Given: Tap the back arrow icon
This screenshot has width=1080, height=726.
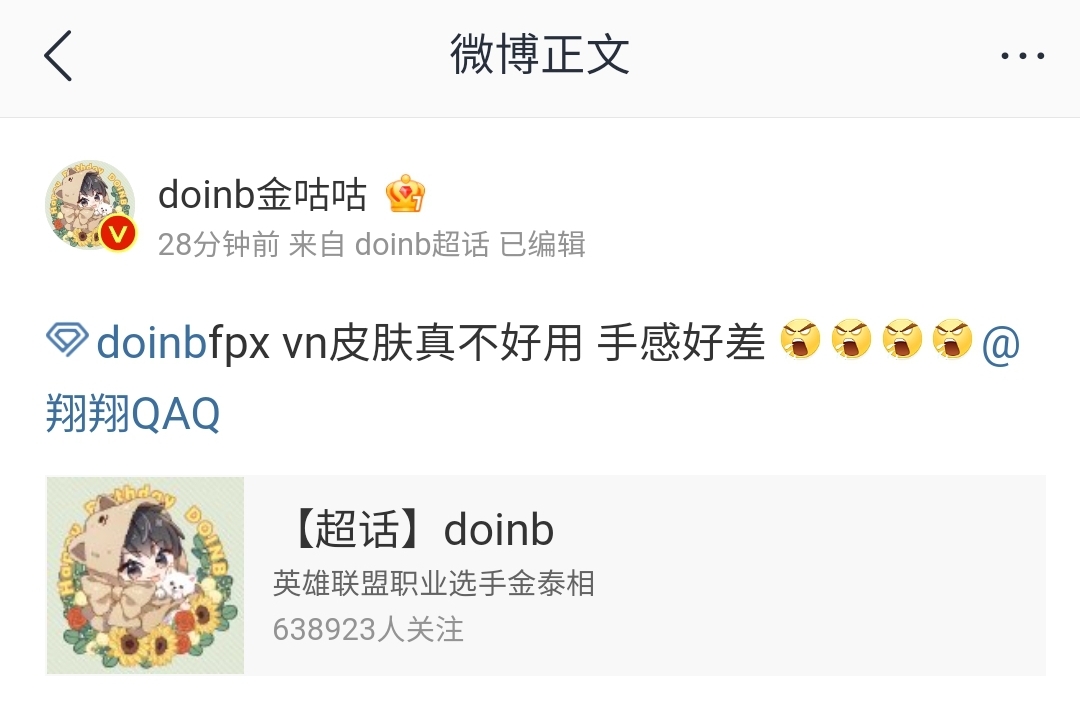Looking at the screenshot, I should [x=58, y=56].
